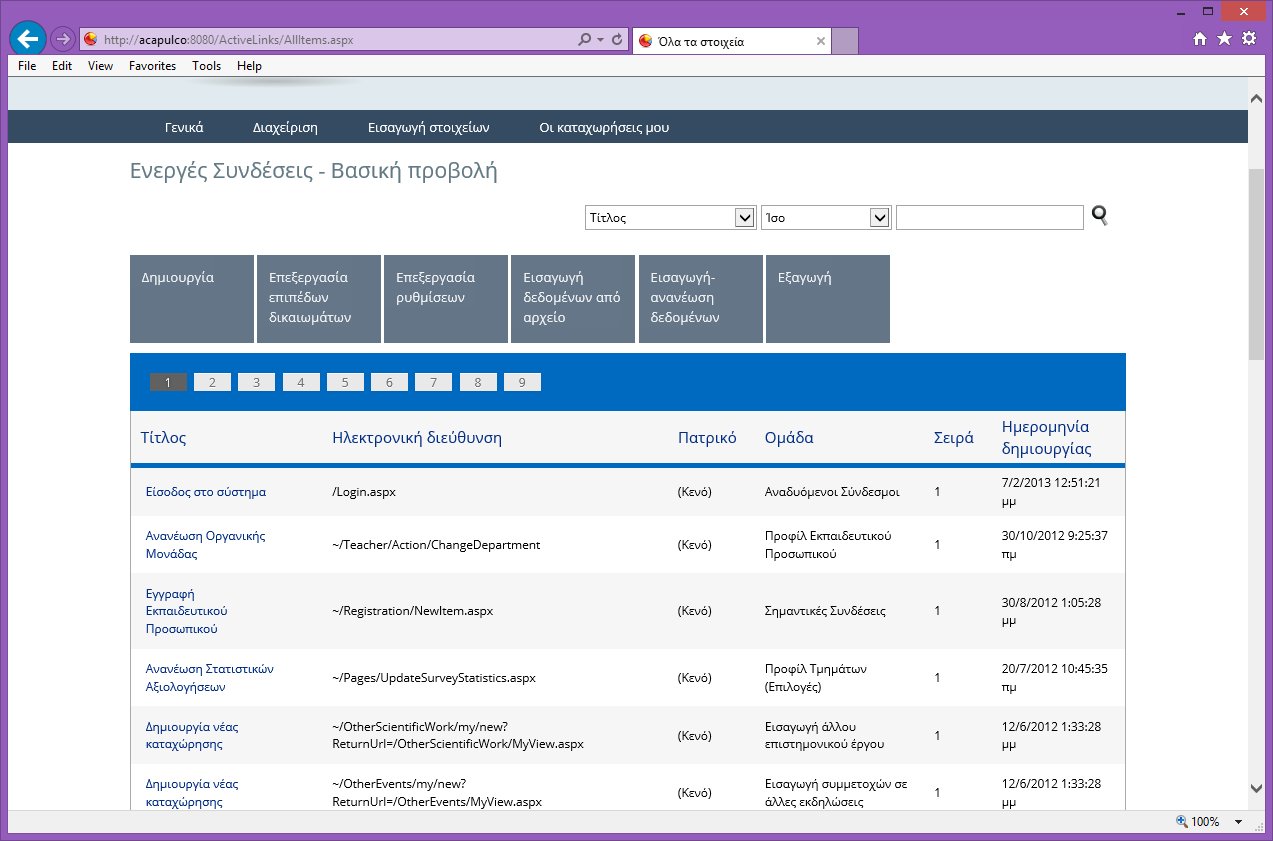Go to page 7 in the pager
This screenshot has height=841, width=1273.
click(433, 382)
